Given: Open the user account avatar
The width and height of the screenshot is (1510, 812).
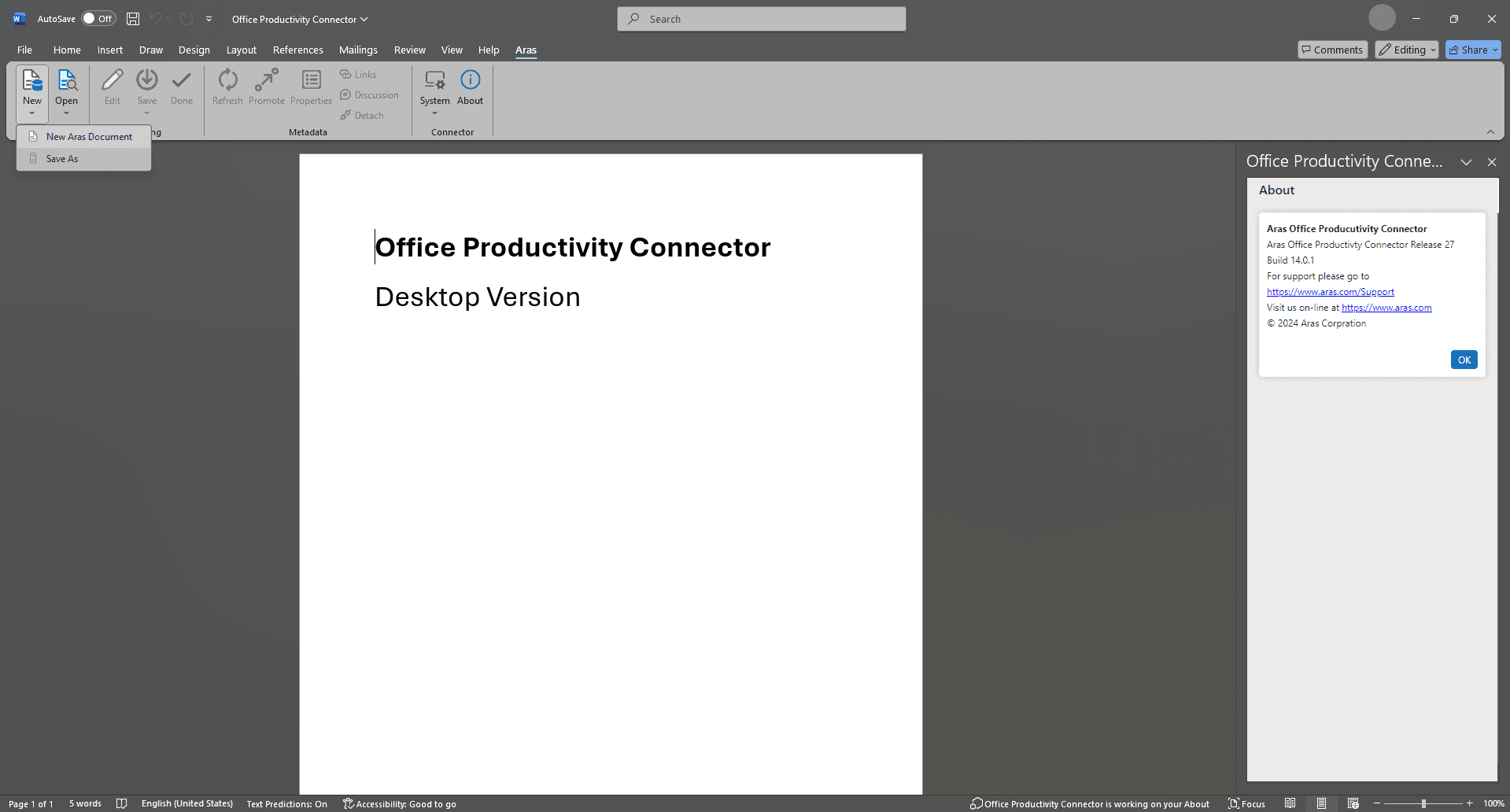Looking at the screenshot, I should pyautogui.click(x=1382, y=18).
